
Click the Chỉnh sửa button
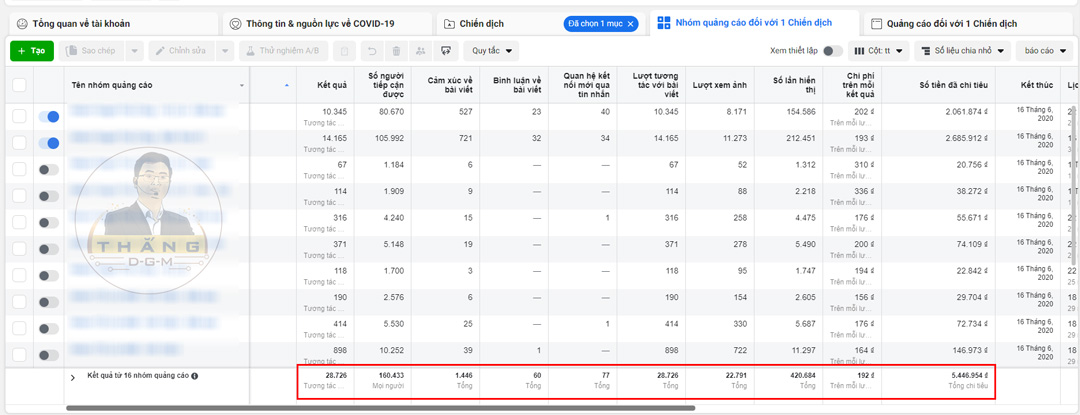[183, 51]
